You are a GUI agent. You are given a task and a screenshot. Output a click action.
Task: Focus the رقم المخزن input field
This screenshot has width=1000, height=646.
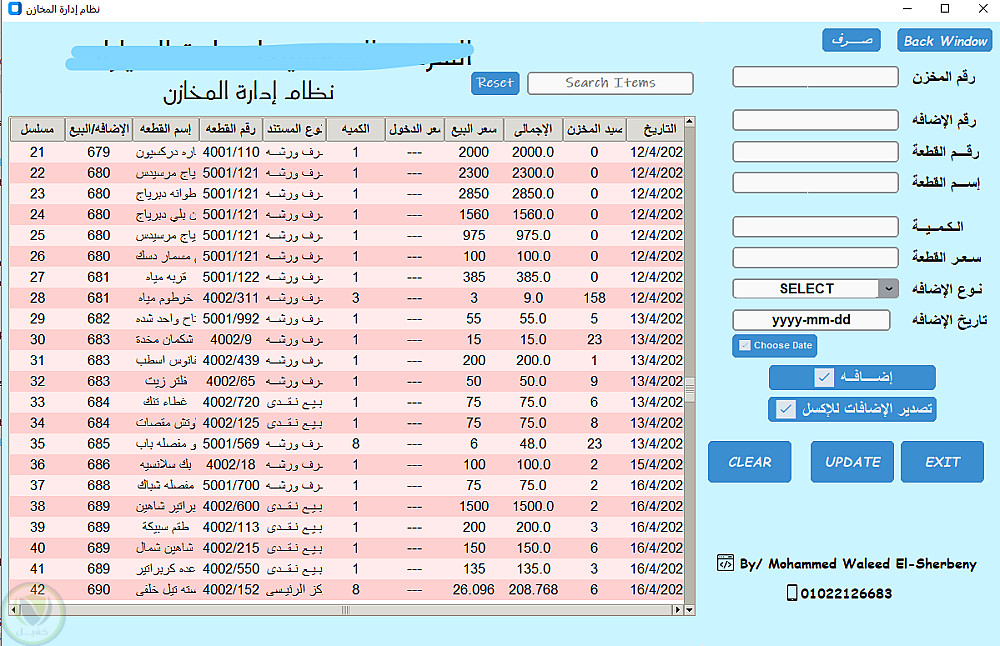point(816,77)
